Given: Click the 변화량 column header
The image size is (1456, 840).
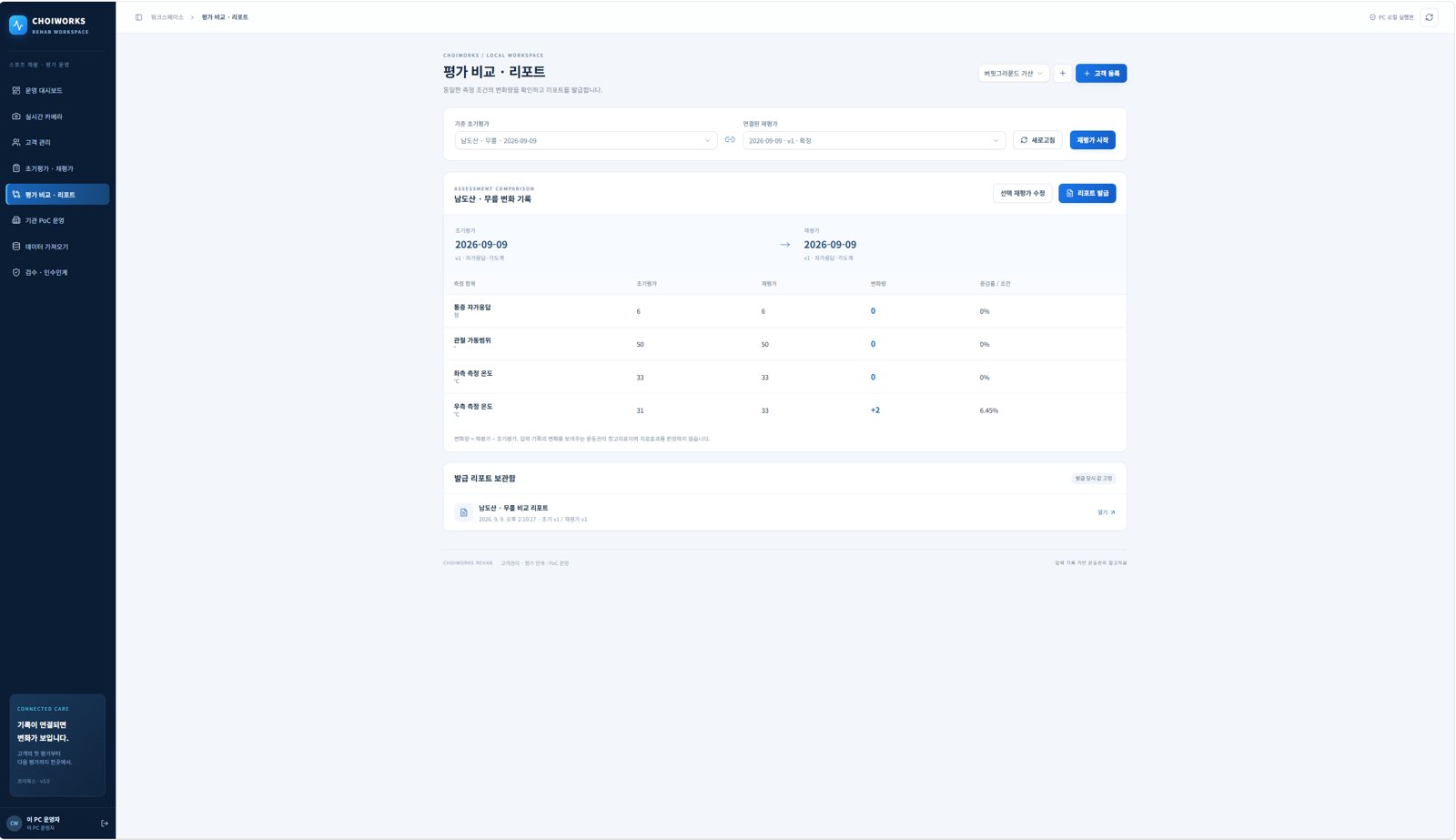Looking at the screenshot, I should (878, 284).
